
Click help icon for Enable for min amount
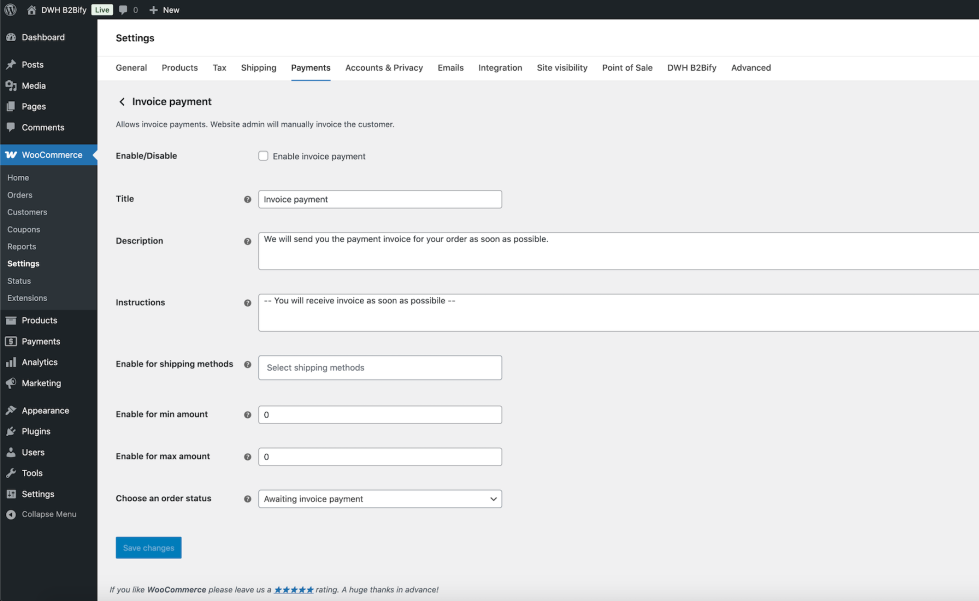click(248, 415)
